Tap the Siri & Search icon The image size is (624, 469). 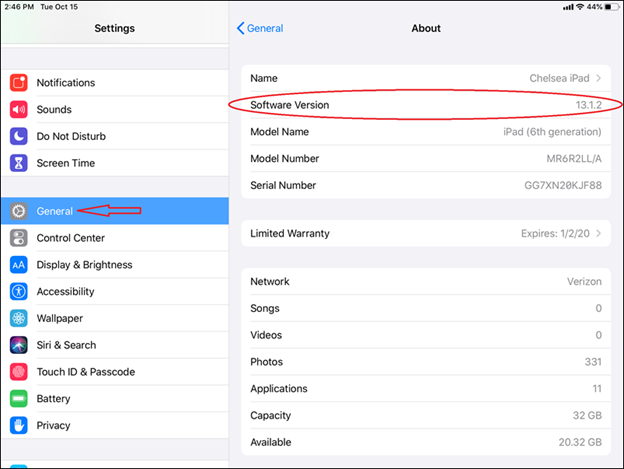point(19,345)
